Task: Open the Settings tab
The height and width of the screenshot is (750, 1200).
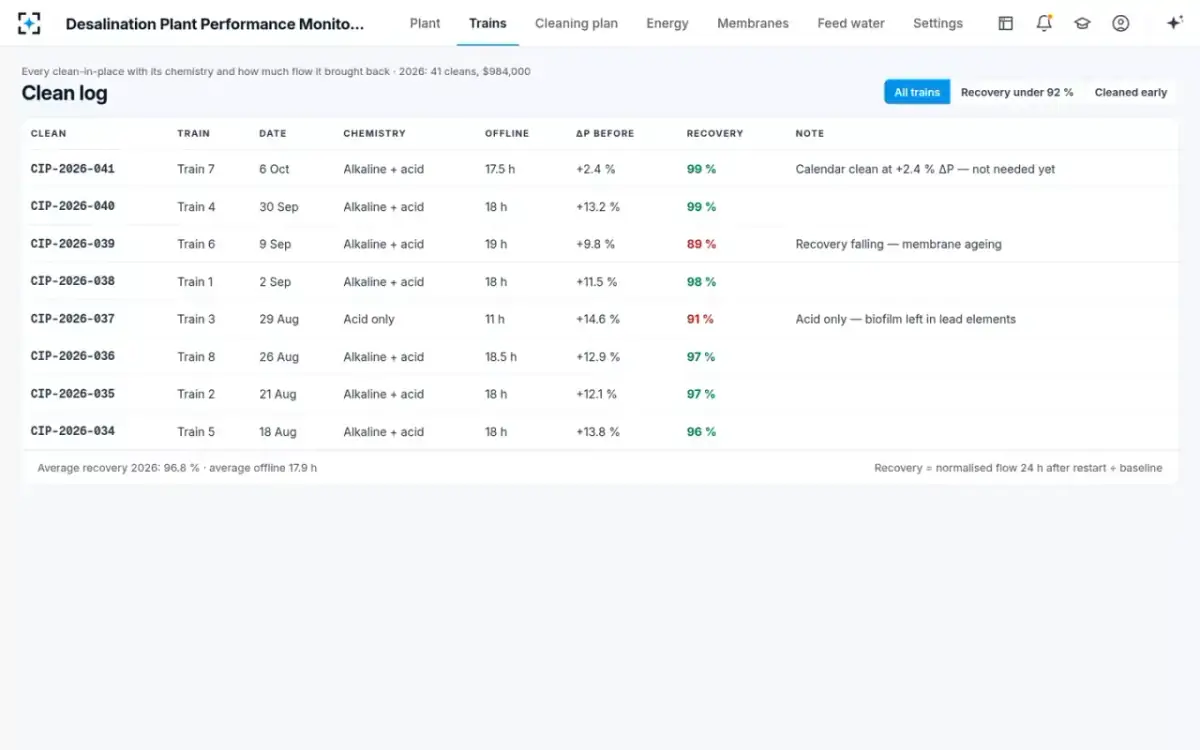Action: coord(938,23)
